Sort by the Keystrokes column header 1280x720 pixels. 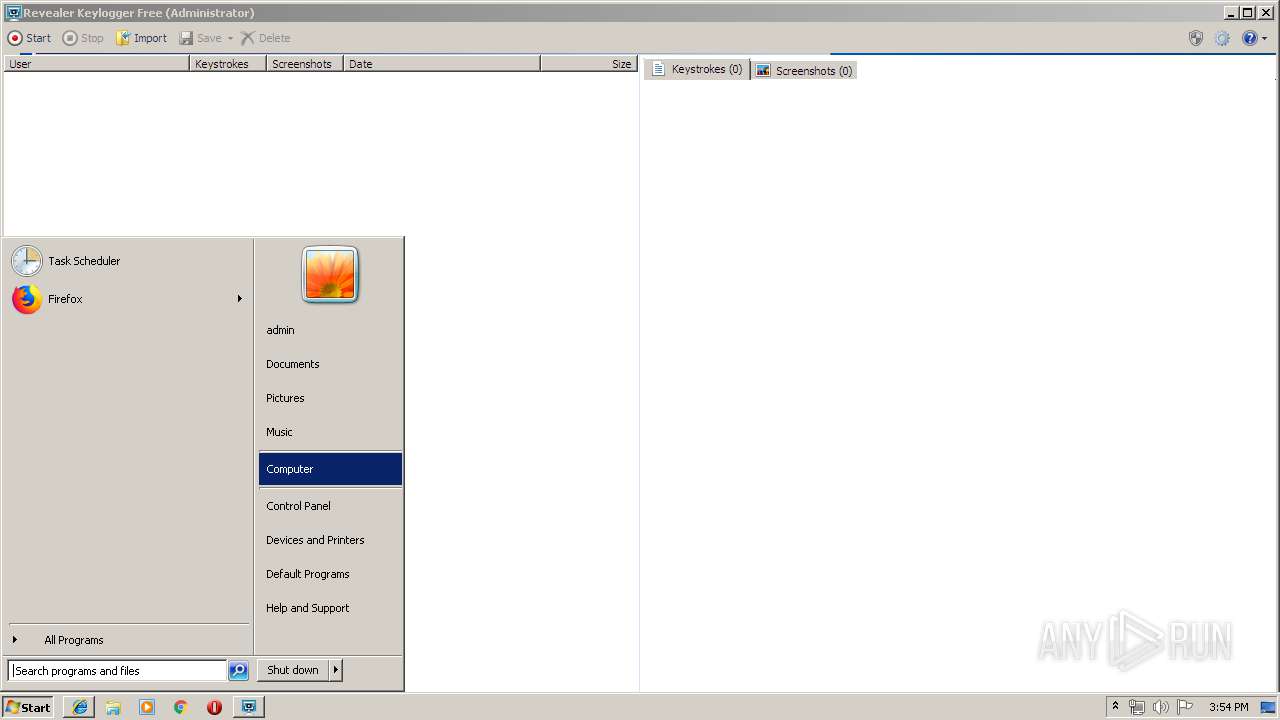[229, 64]
